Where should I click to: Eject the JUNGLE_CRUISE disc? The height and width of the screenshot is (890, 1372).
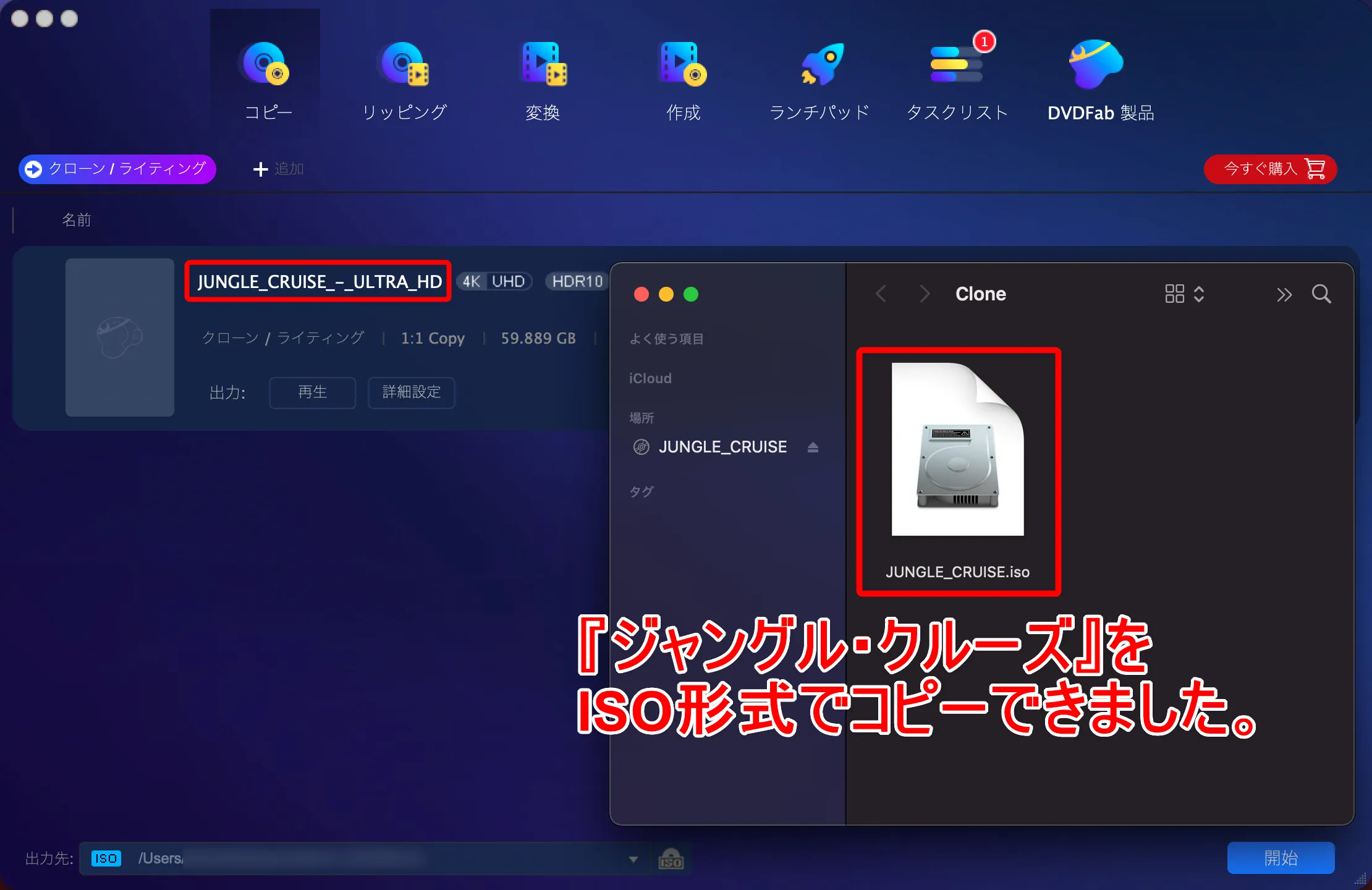coord(813,447)
